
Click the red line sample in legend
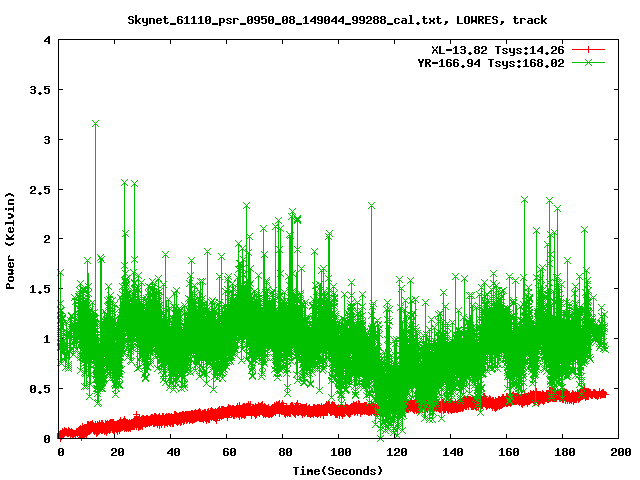[590, 49]
